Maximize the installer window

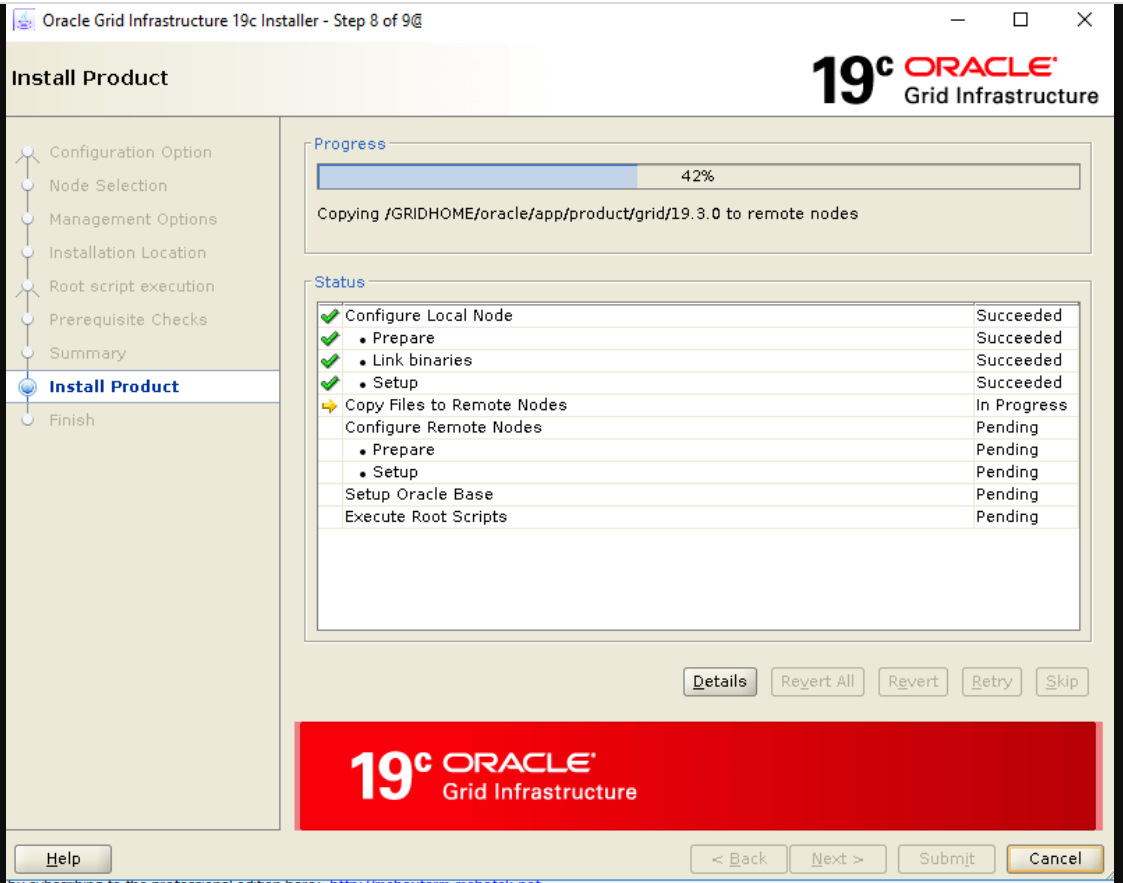pyautogui.click(x=1021, y=20)
